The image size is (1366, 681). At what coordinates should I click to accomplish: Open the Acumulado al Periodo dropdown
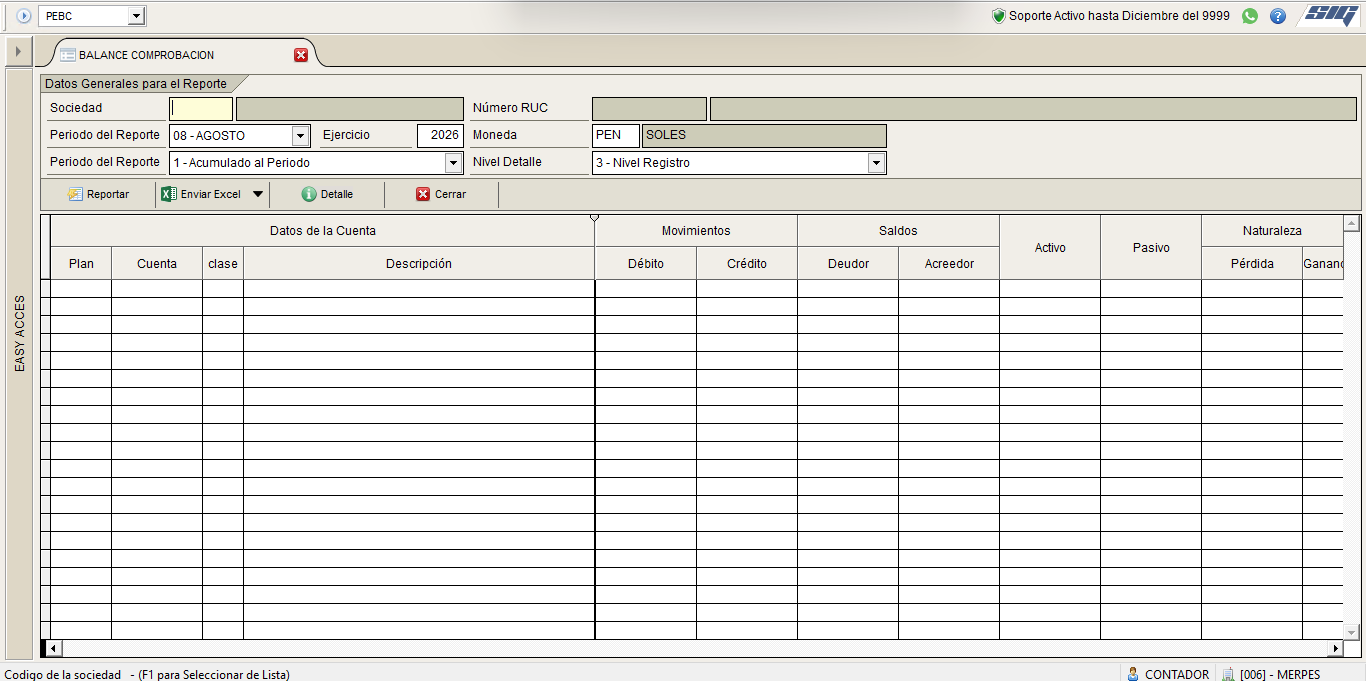[x=454, y=162]
